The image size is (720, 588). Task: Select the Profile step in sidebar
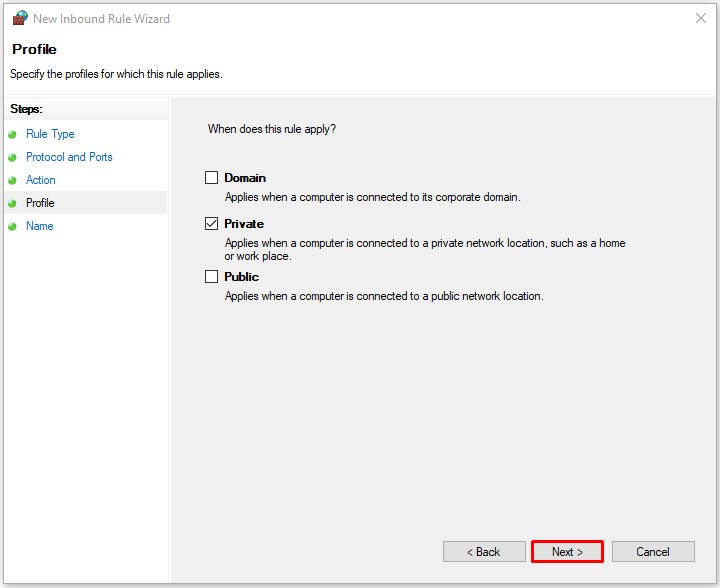pyautogui.click(x=40, y=203)
